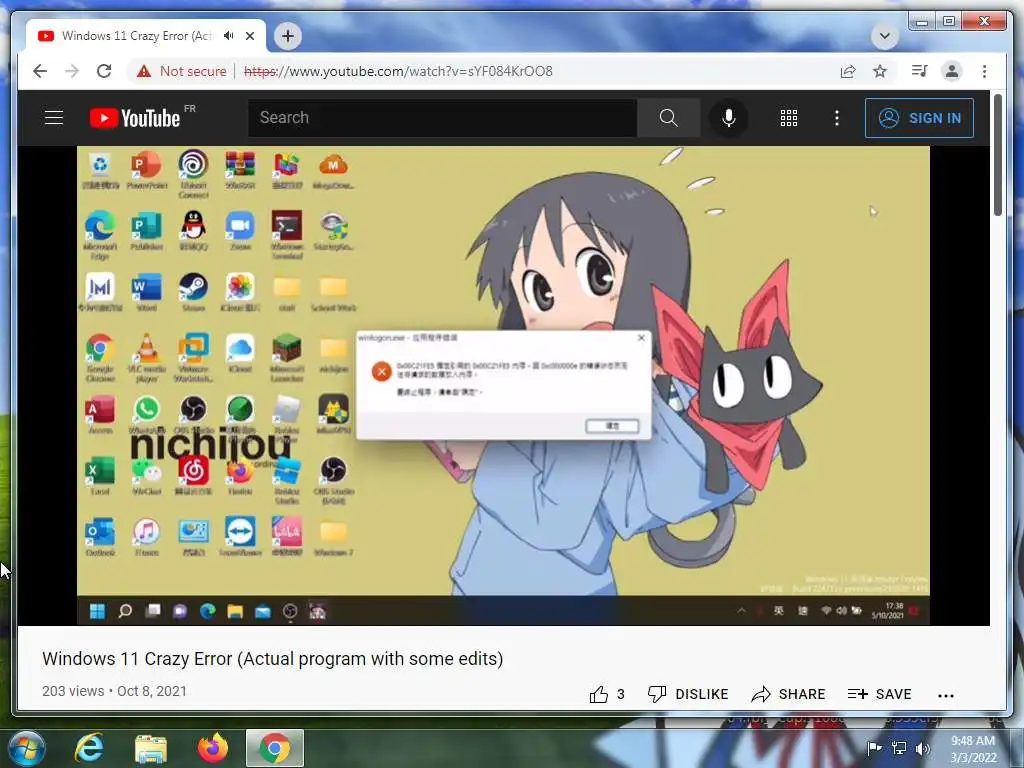Open YouTube settings three-dot menu
Screen dimensions: 1024x768
pos(837,118)
